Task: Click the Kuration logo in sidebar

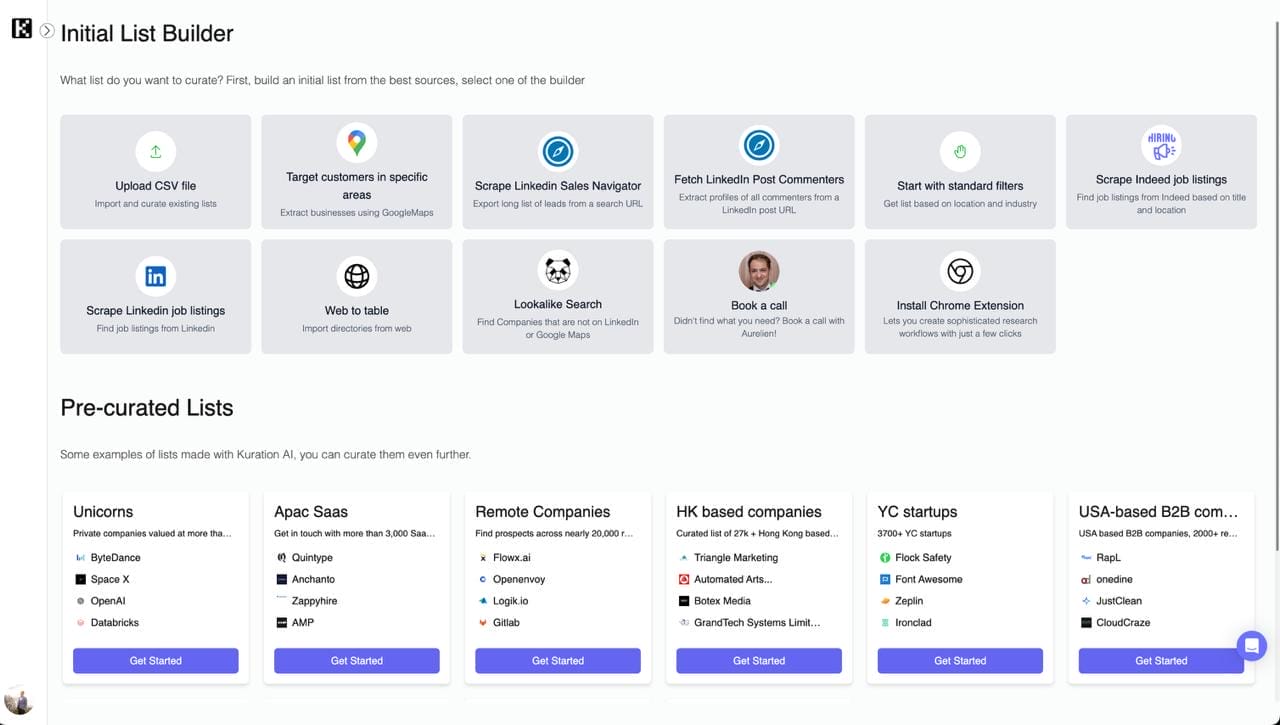Action: point(21,29)
